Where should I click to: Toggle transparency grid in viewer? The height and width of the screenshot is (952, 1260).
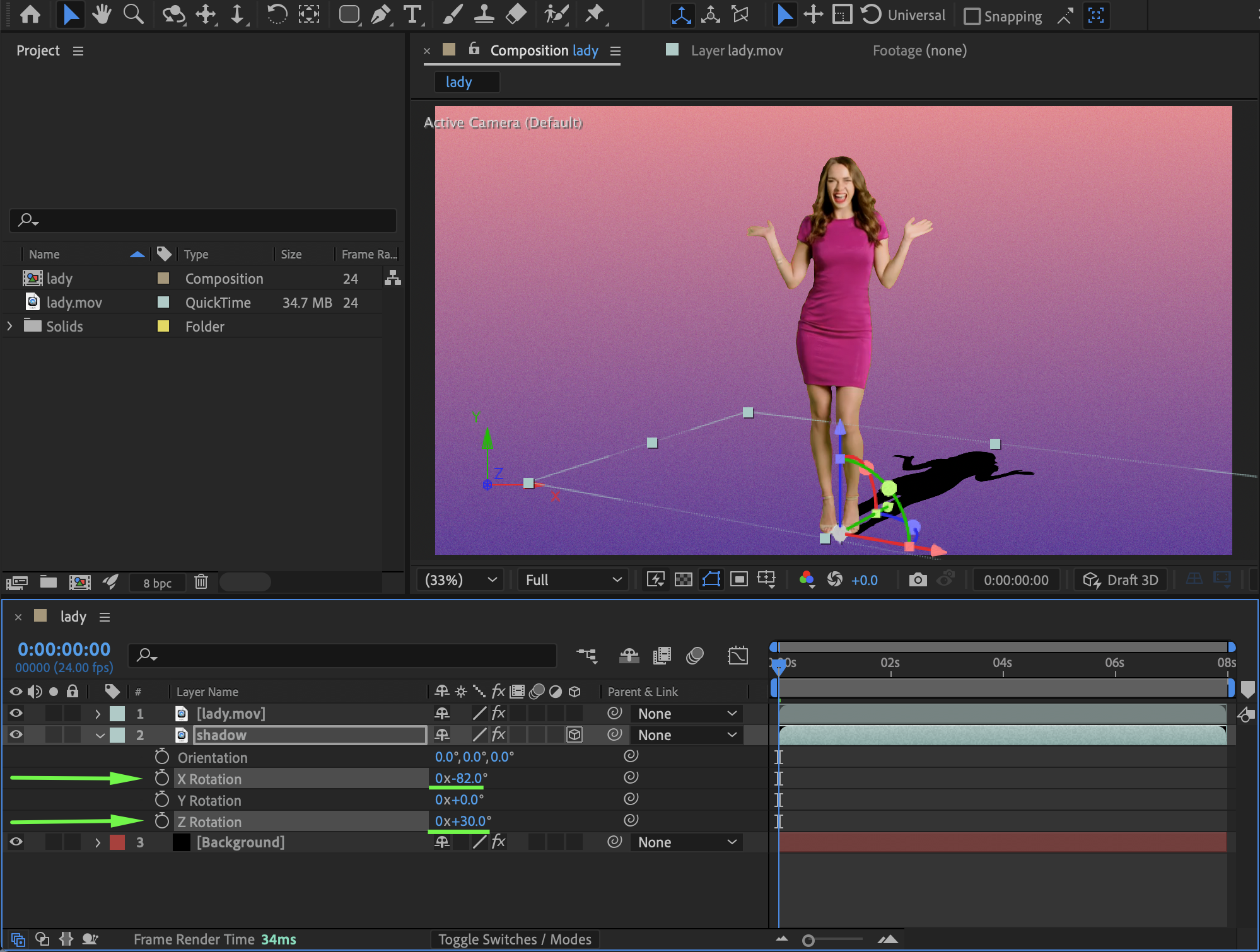683,579
